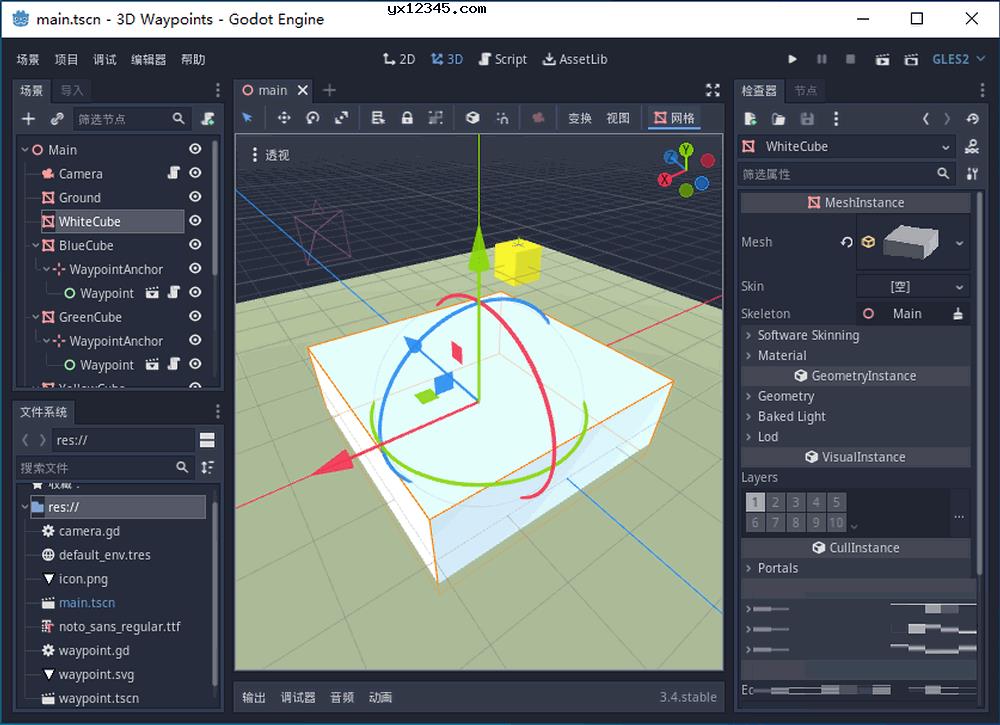1000x725 pixels.
Task: Click the add child node icon in scene panel
Action: coord(27,118)
